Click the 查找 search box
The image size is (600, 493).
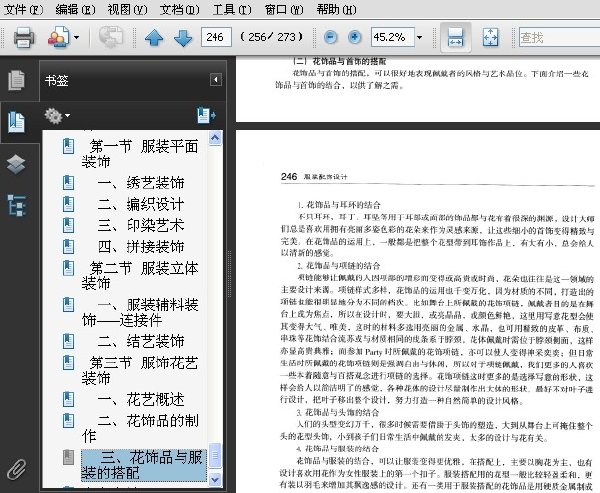click(559, 37)
